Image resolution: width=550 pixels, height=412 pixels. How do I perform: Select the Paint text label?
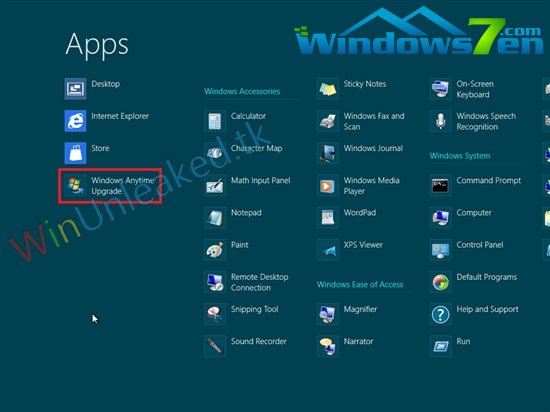[x=240, y=245]
